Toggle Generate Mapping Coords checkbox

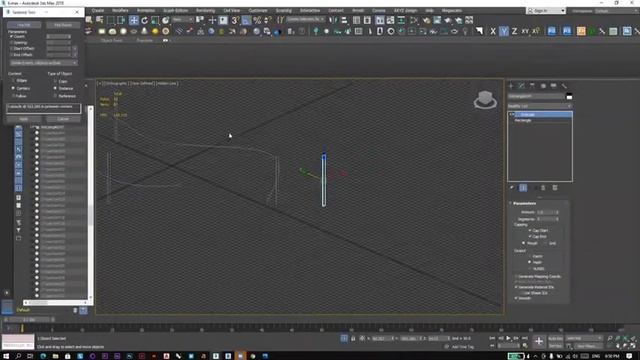[516, 277]
